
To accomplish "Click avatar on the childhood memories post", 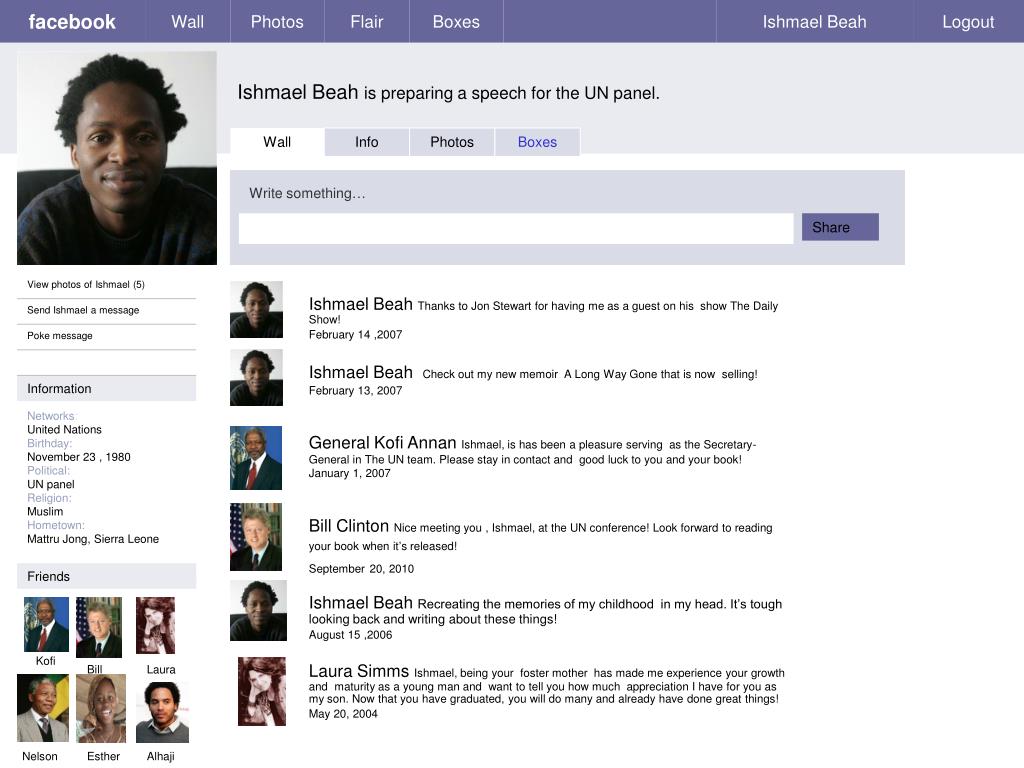I will coord(258,611).
